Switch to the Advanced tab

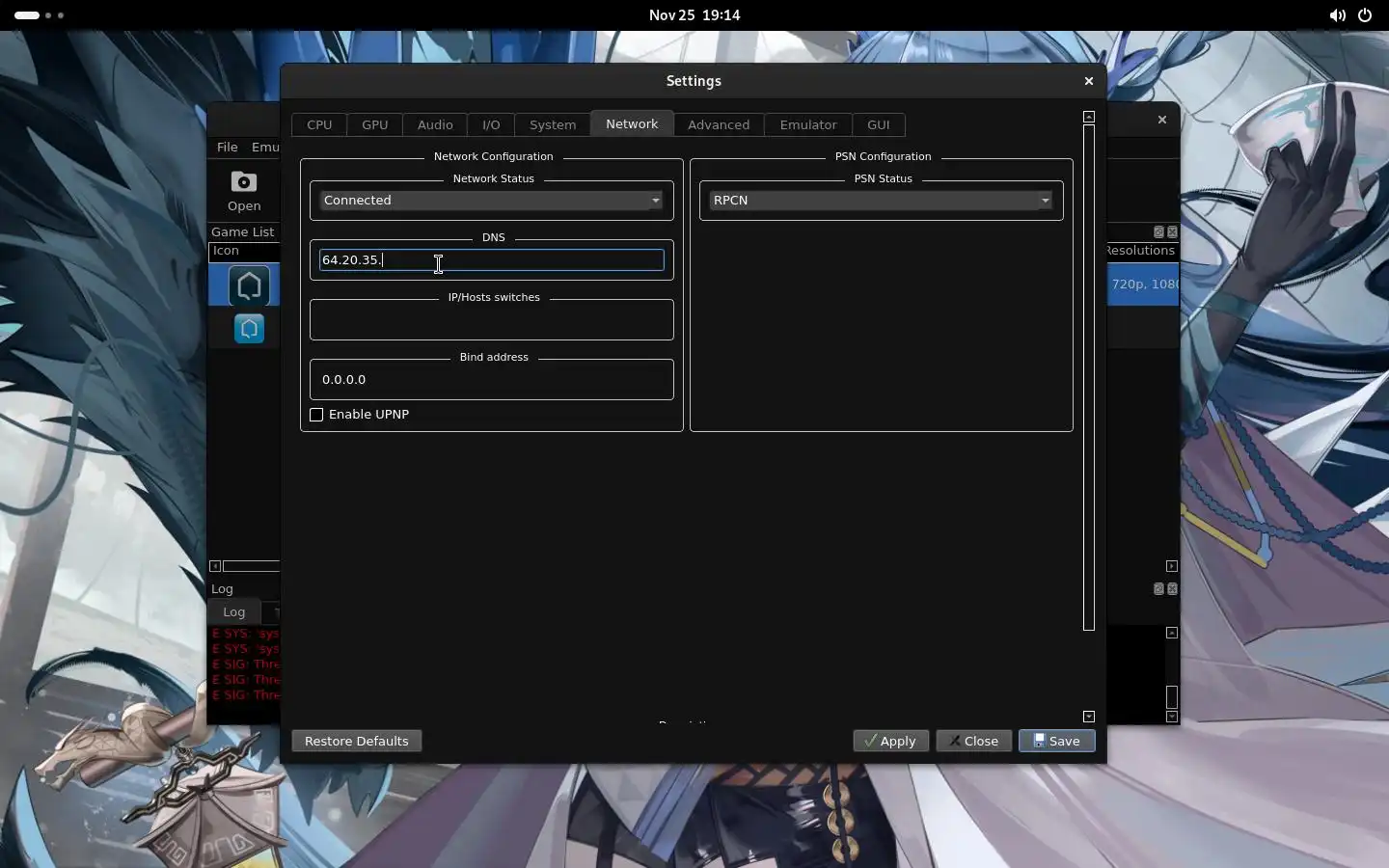(719, 124)
